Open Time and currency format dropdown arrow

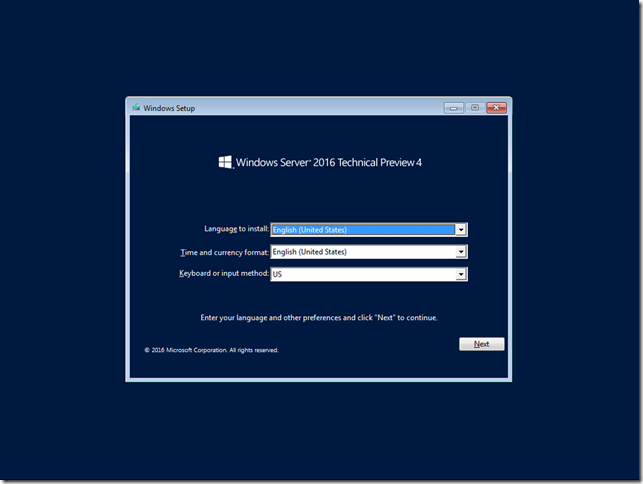[461, 252]
